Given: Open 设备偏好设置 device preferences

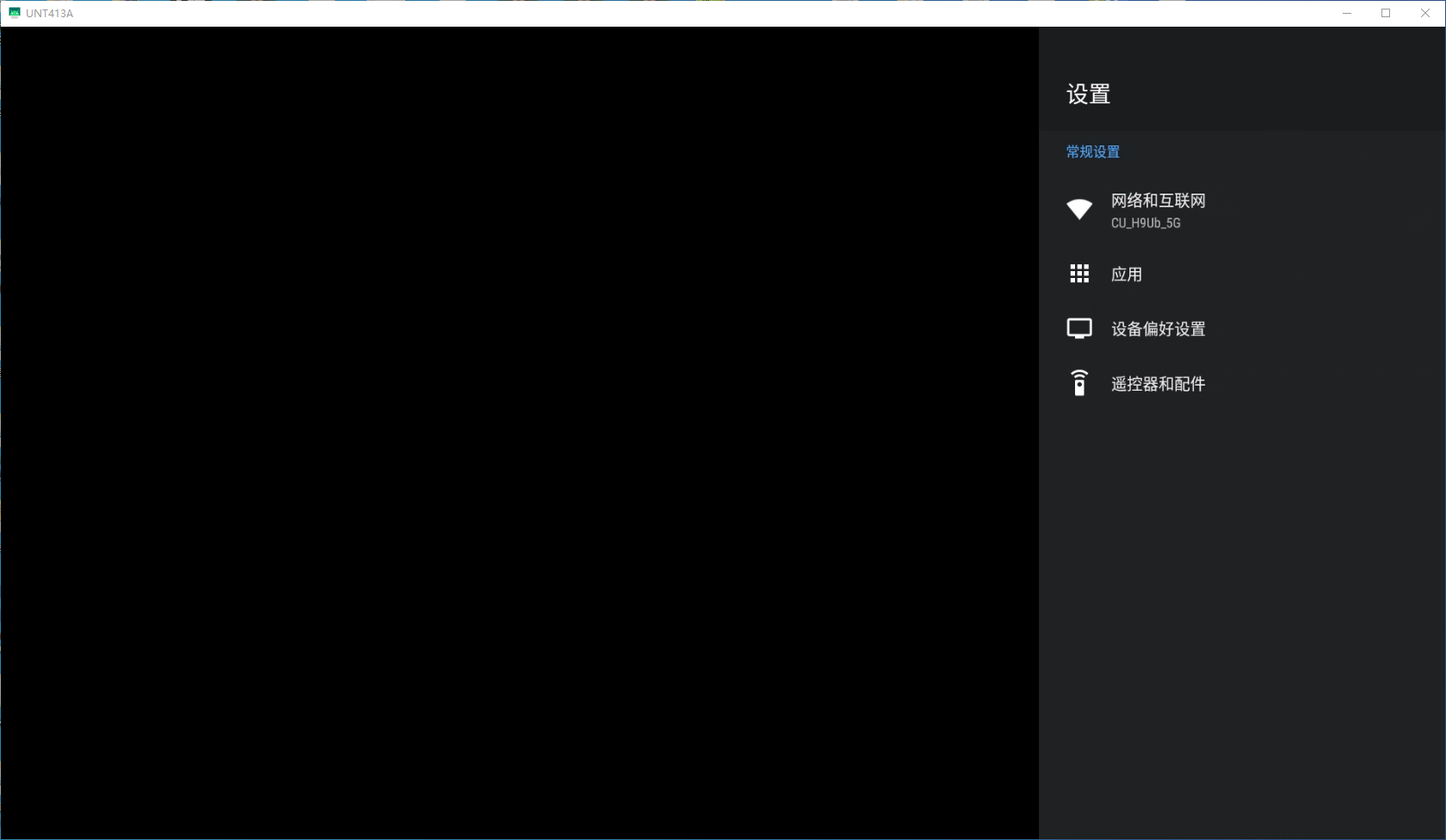Looking at the screenshot, I should coord(1157,328).
